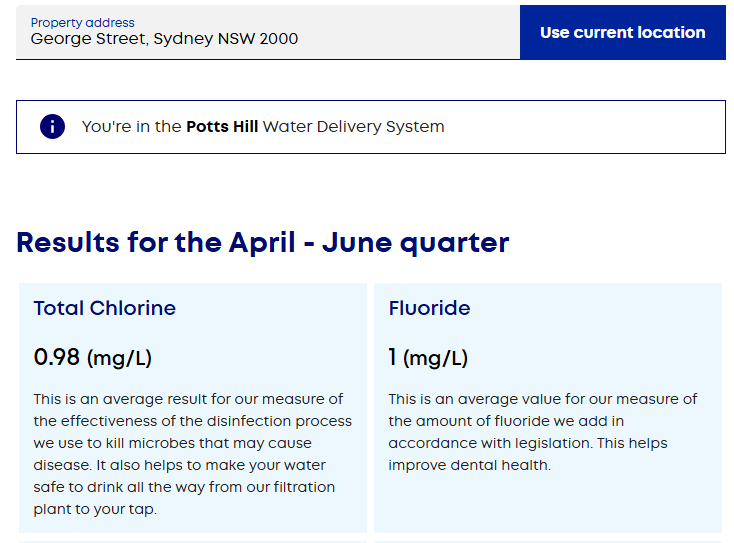
Task: Click the Fluoride card title
Action: tap(429, 308)
